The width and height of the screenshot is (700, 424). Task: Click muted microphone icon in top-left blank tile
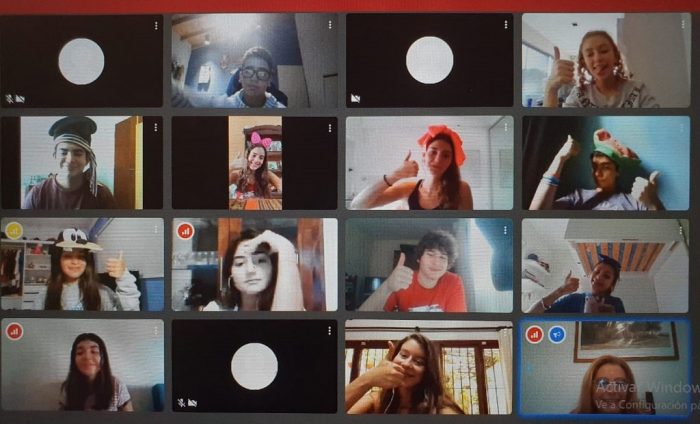click(9, 98)
